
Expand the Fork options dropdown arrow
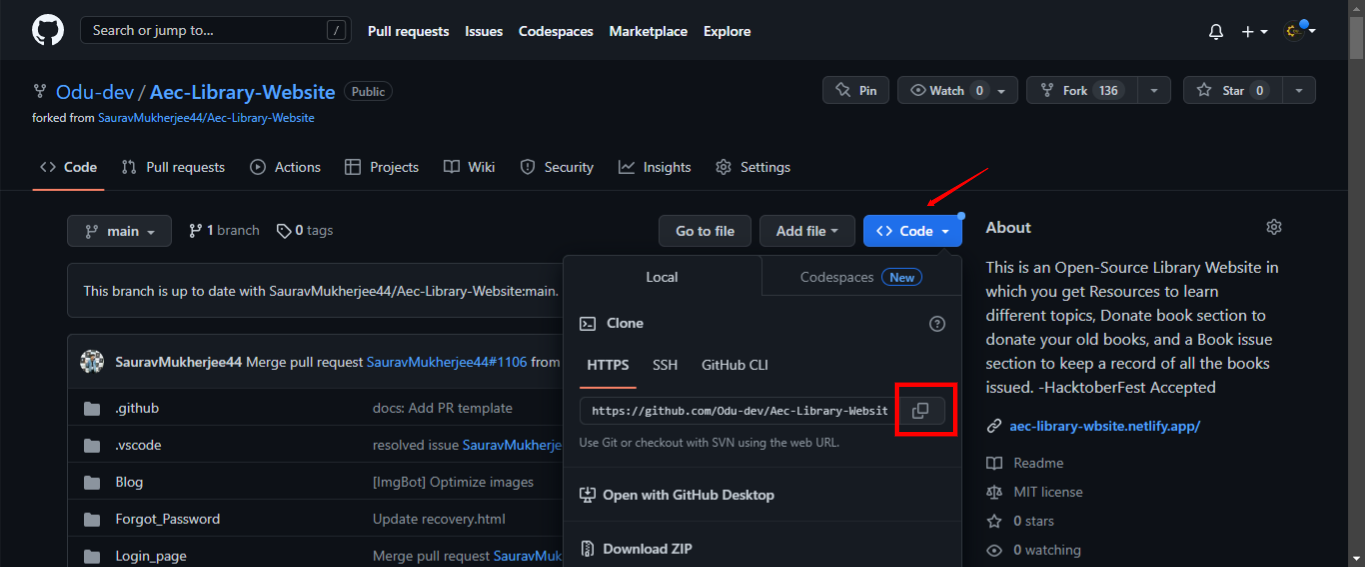(x=1154, y=90)
